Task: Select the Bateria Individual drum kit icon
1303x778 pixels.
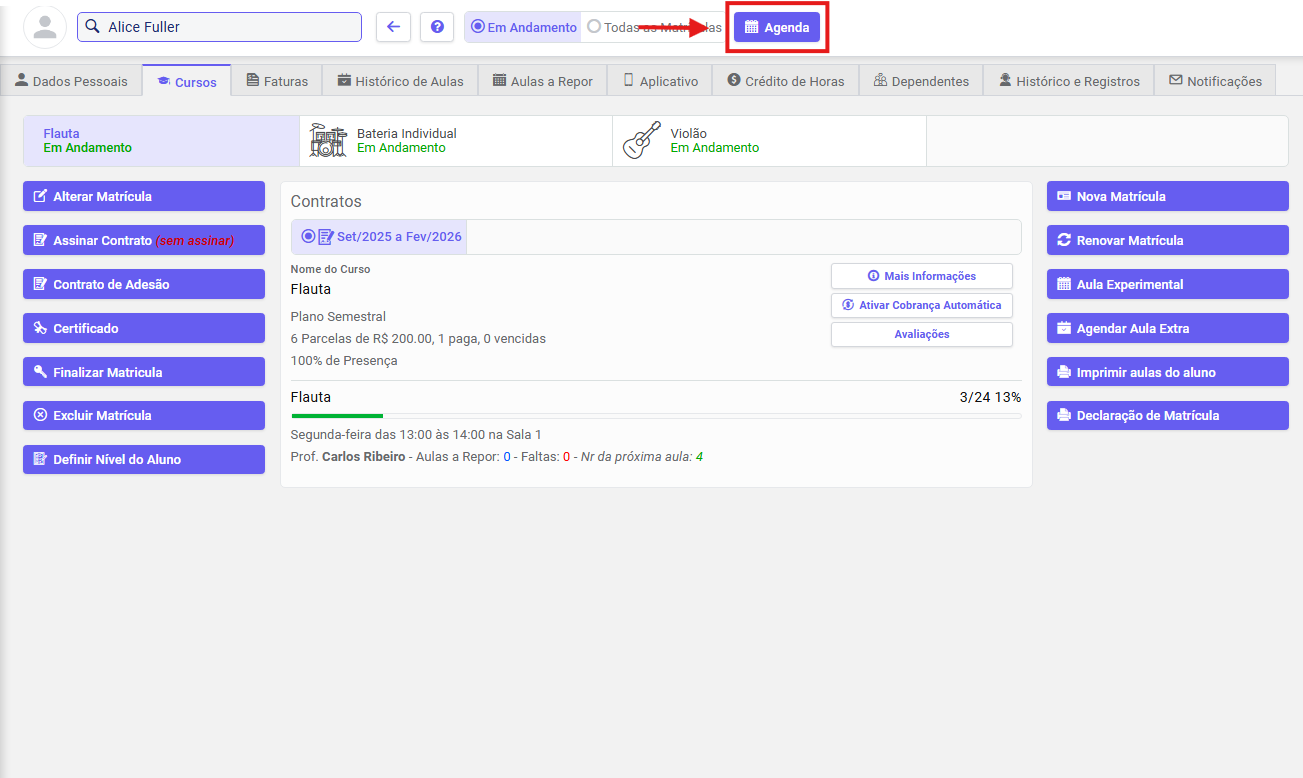Action: point(326,140)
